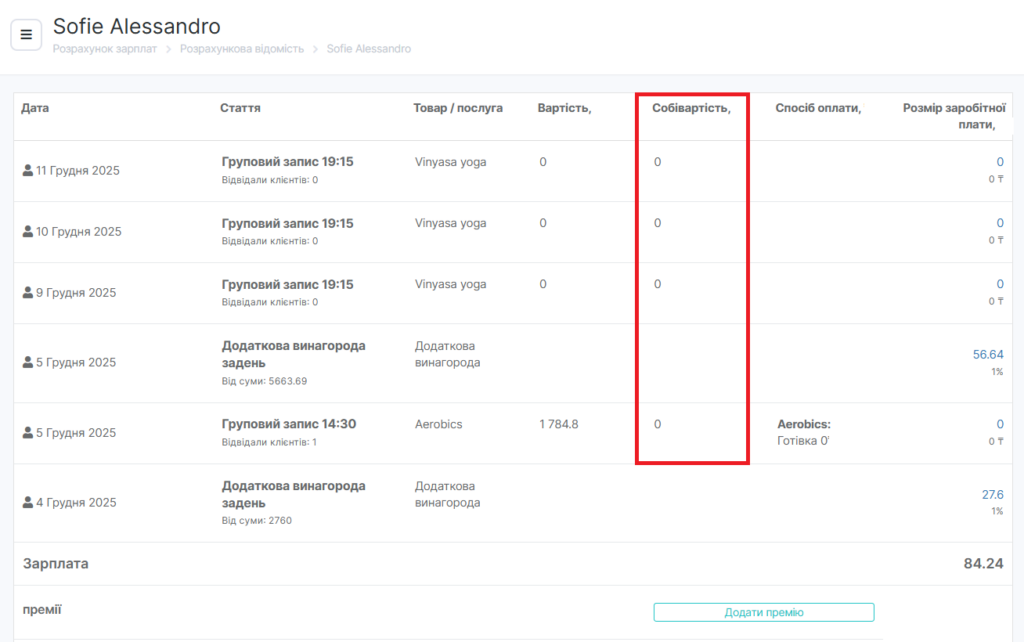1024x642 pixels.
Task: Click the person icon beside 9 Грудня 2025
Action: coord(28,292)
